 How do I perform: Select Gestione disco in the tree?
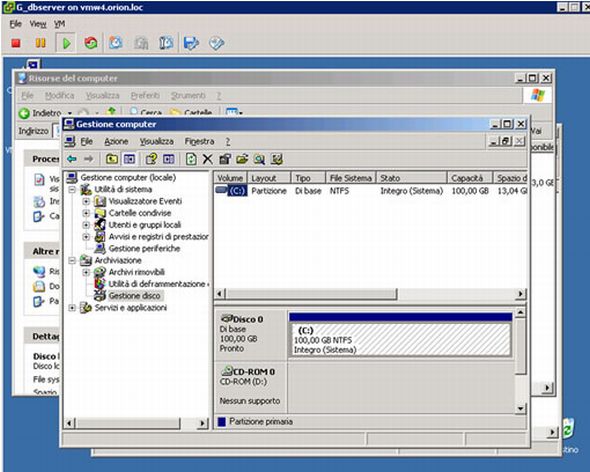coord(134,296)
